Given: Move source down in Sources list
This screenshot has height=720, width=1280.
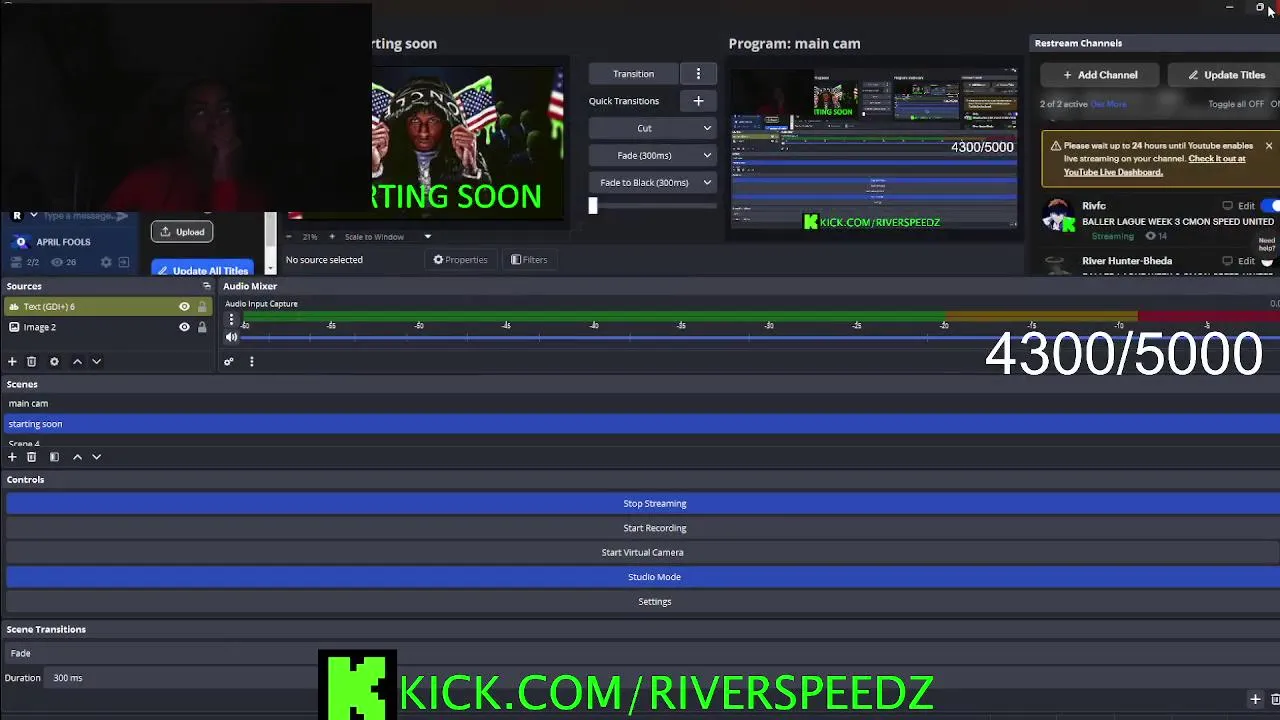Looking at the screenshot, I should [x=96, y=361].
